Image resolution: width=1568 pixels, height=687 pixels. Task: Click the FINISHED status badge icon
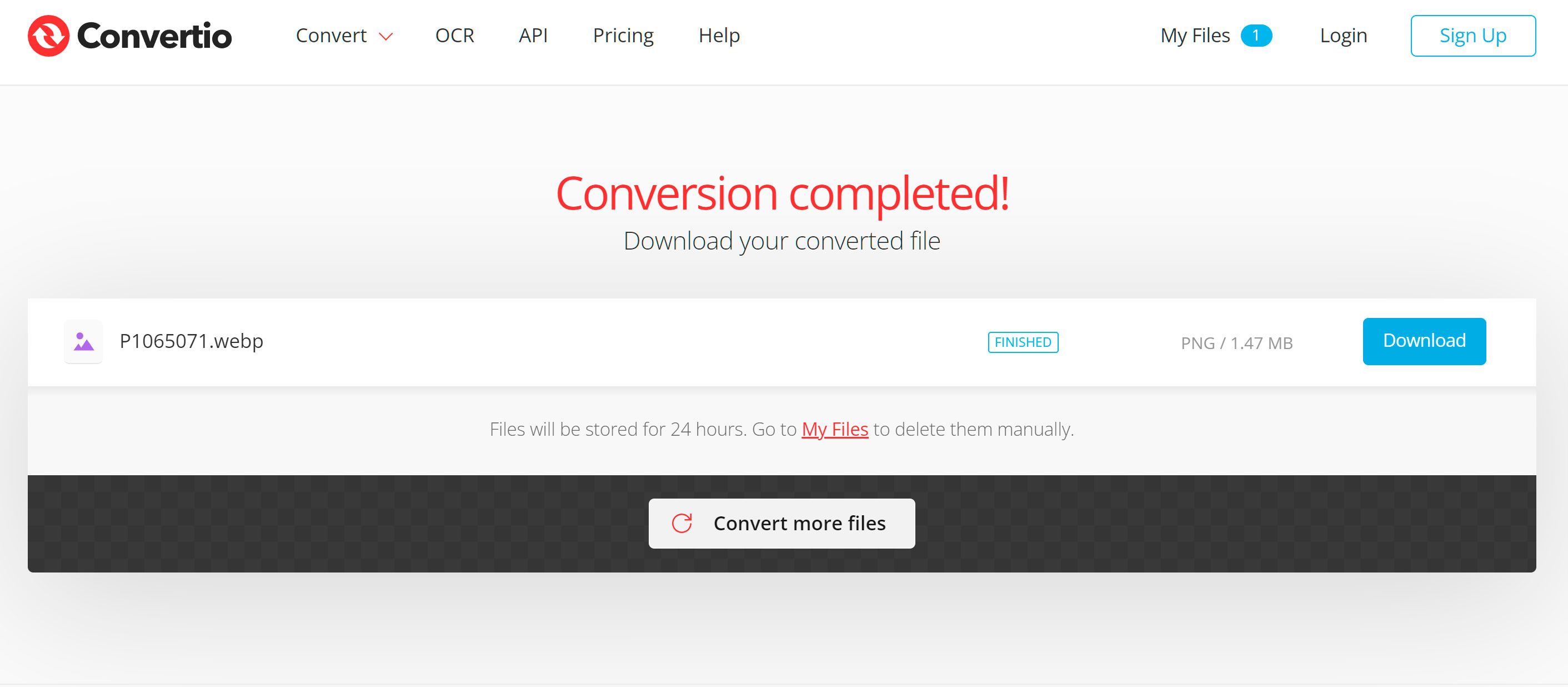1023,341
